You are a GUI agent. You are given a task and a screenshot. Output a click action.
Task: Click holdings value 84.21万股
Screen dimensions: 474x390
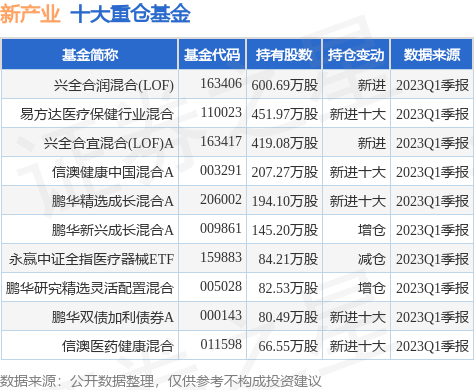(288, 259)
